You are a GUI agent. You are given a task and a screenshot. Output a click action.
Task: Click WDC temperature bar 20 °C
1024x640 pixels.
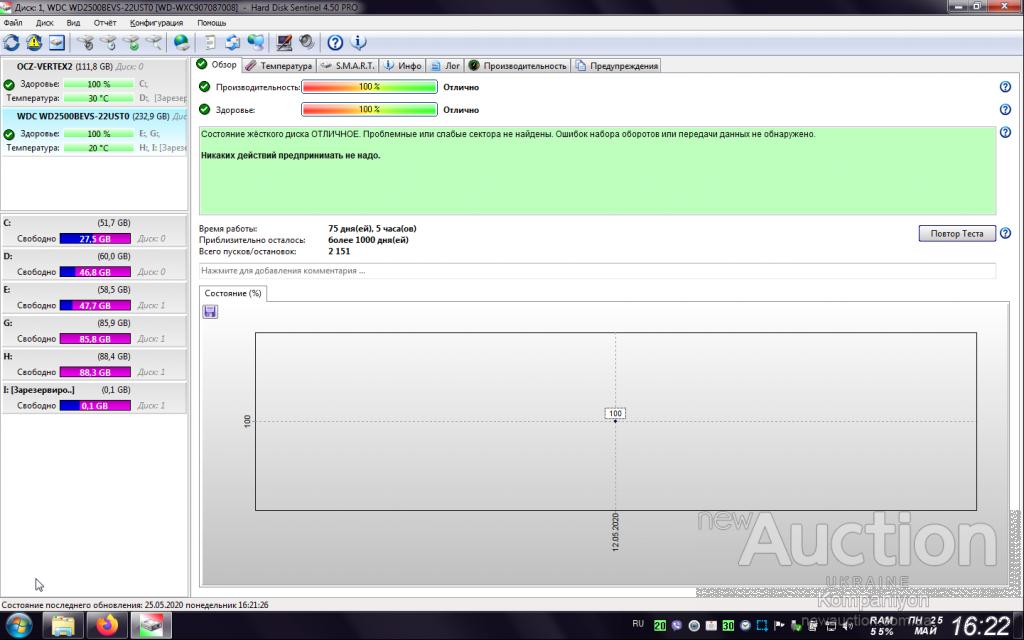pyautogui.click(x=99, y=148)
